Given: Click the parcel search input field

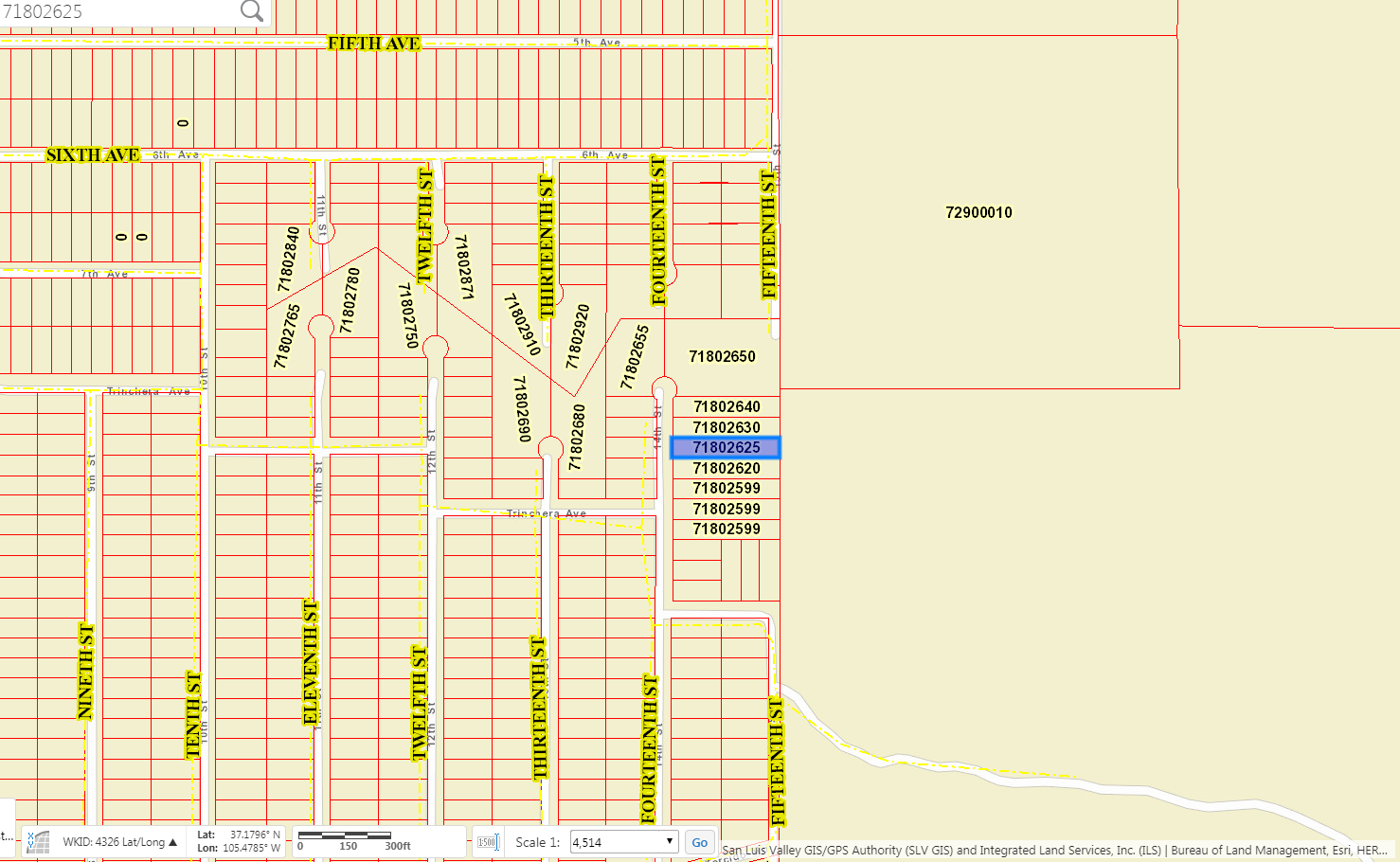Looking at the screenshot, I should 118,11.
